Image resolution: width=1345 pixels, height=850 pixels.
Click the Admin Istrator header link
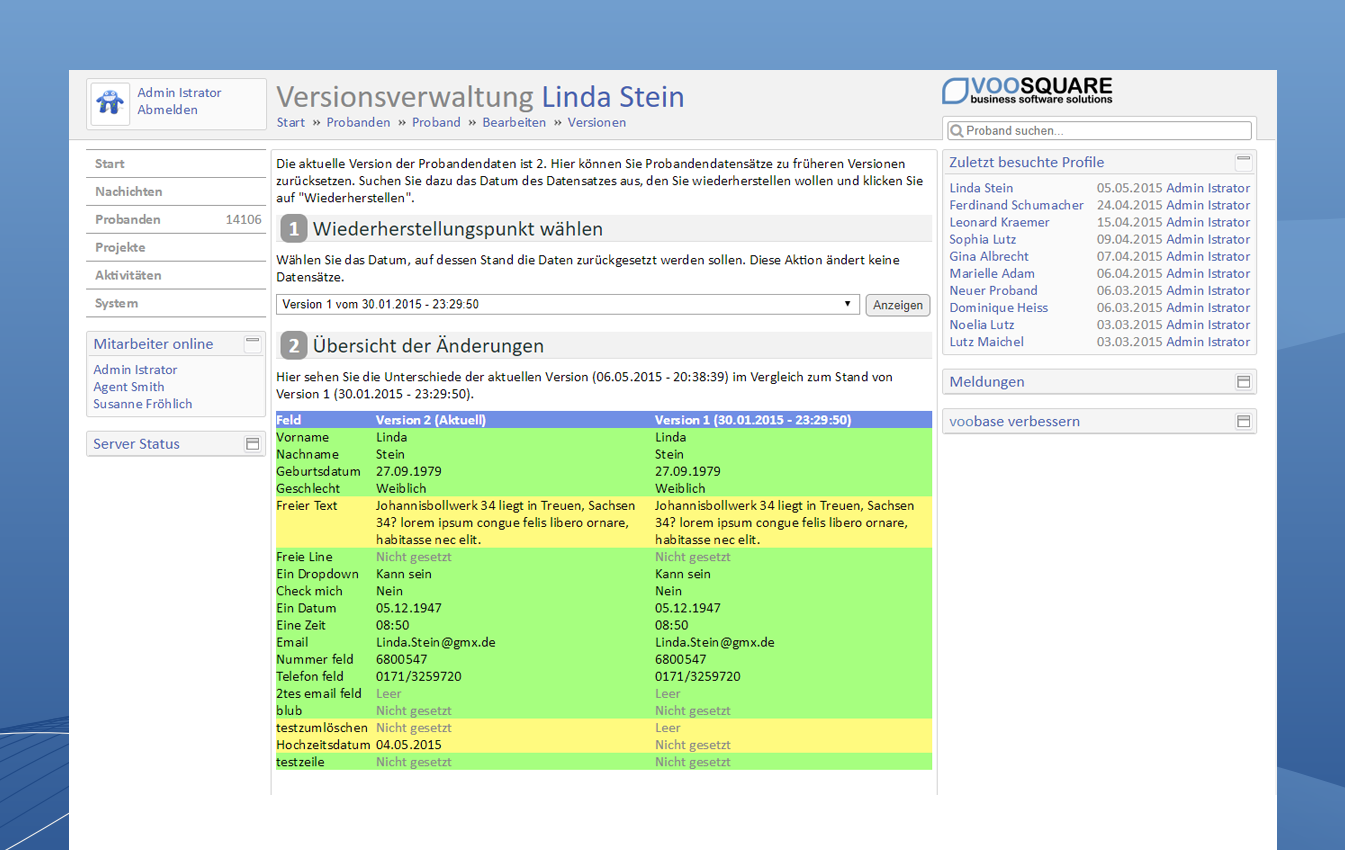click(x=179, y=93)
